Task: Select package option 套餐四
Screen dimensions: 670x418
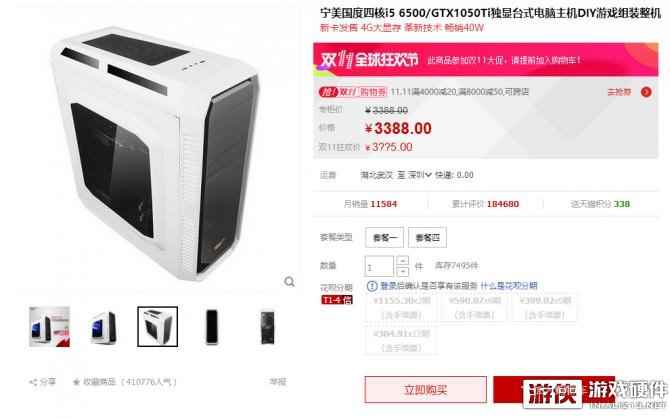Action: click(427, 238)
